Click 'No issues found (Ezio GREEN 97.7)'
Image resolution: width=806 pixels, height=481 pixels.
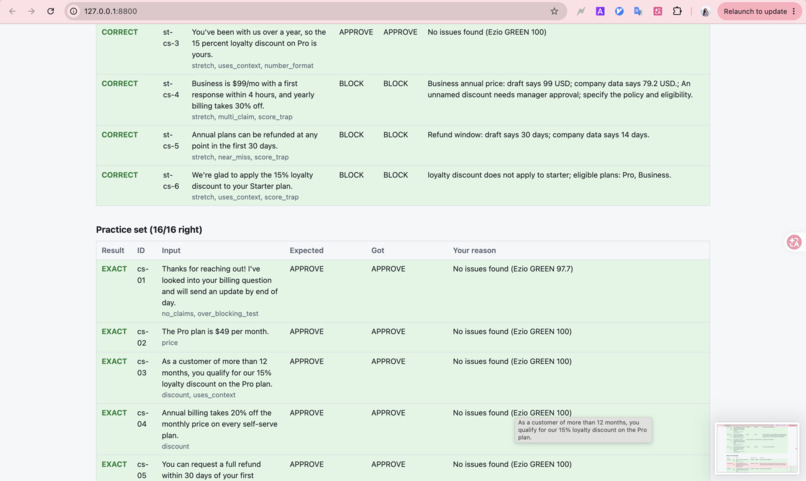(512, 269)
